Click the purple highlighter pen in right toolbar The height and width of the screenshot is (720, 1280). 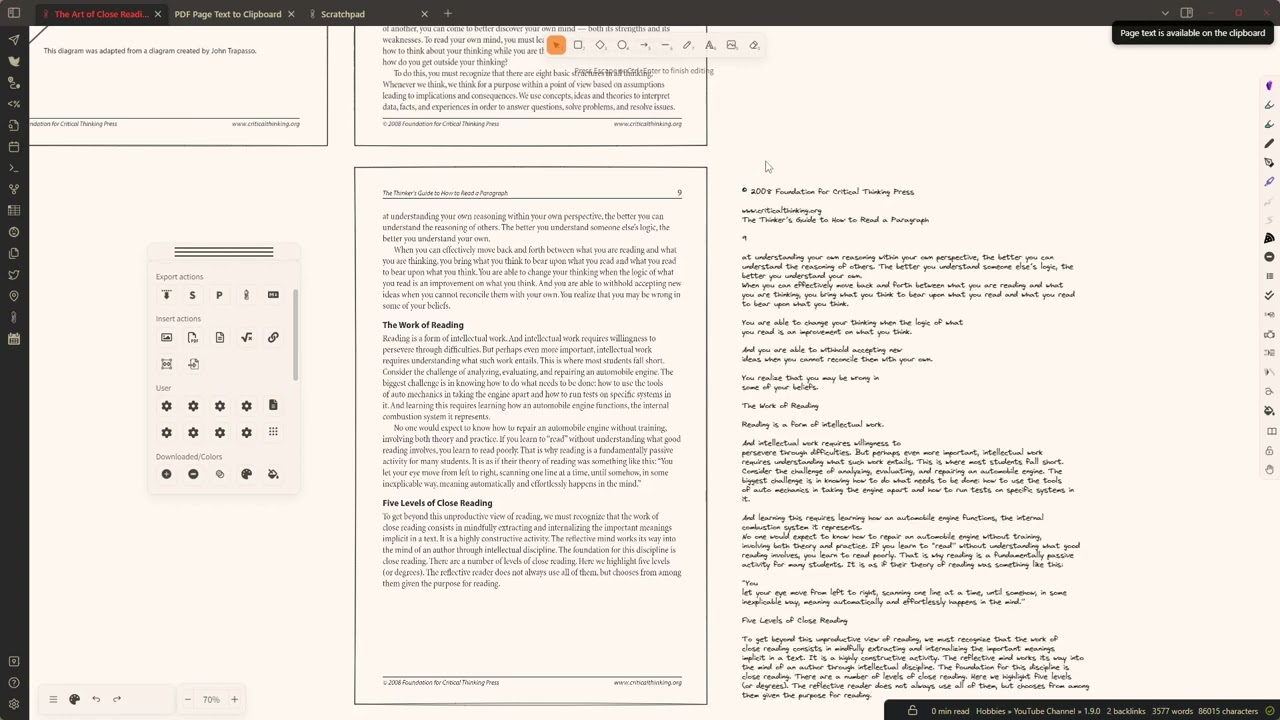pos(1269,181)
